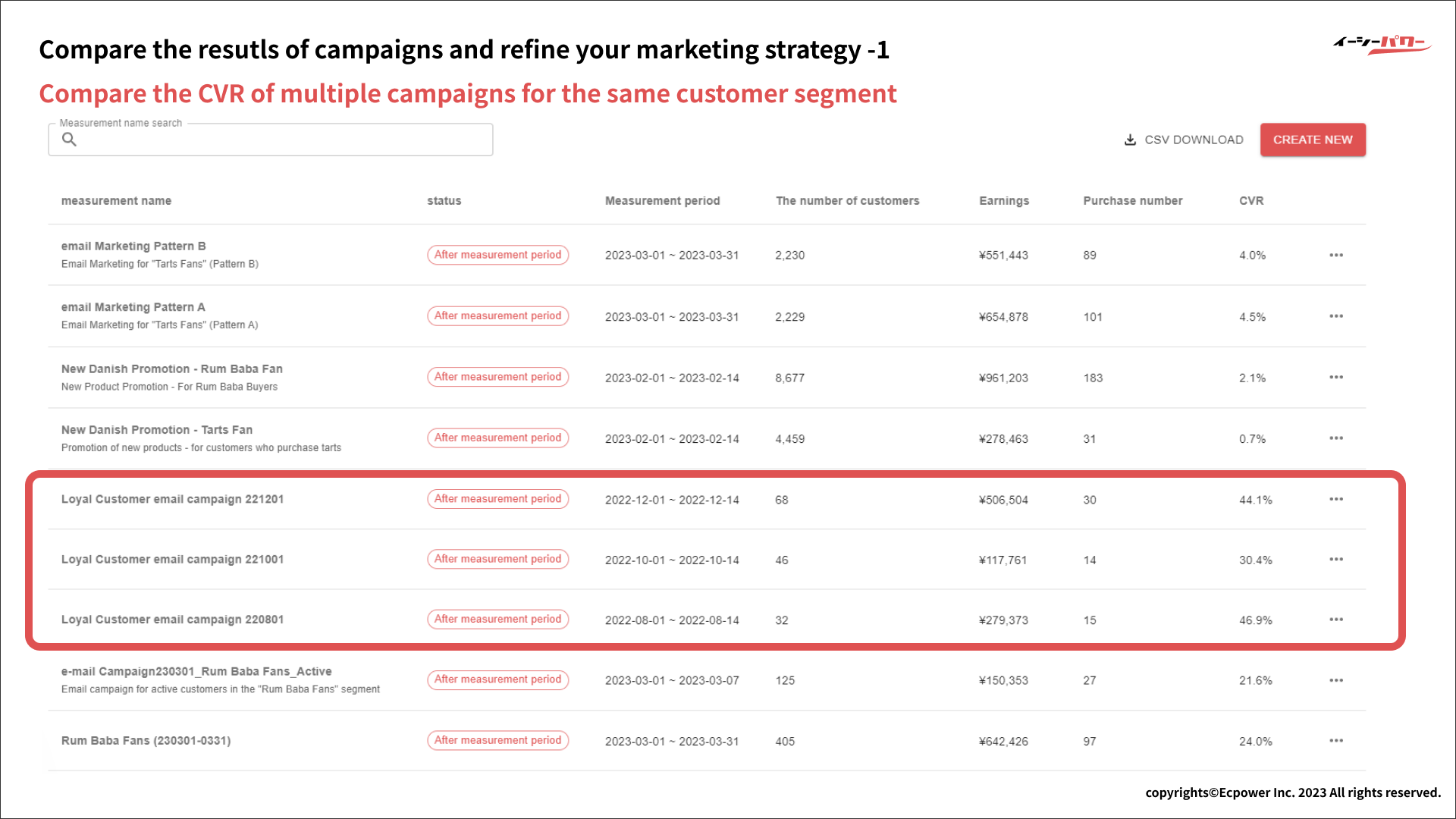Open more options for campaign 221001
Image resolution: width=1456 pixels, height=819 pixels.
click(1336, 560)
